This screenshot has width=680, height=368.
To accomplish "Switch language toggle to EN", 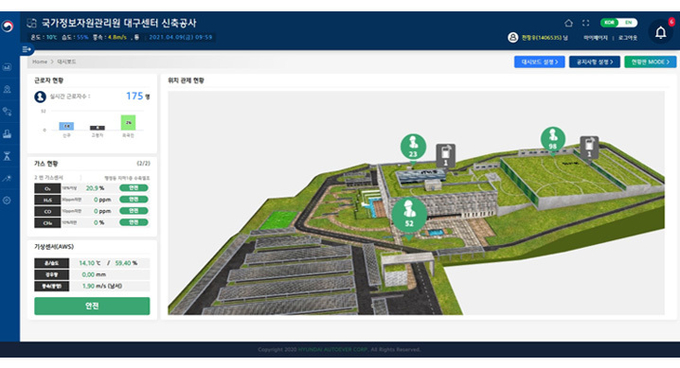I will [628, 23].
